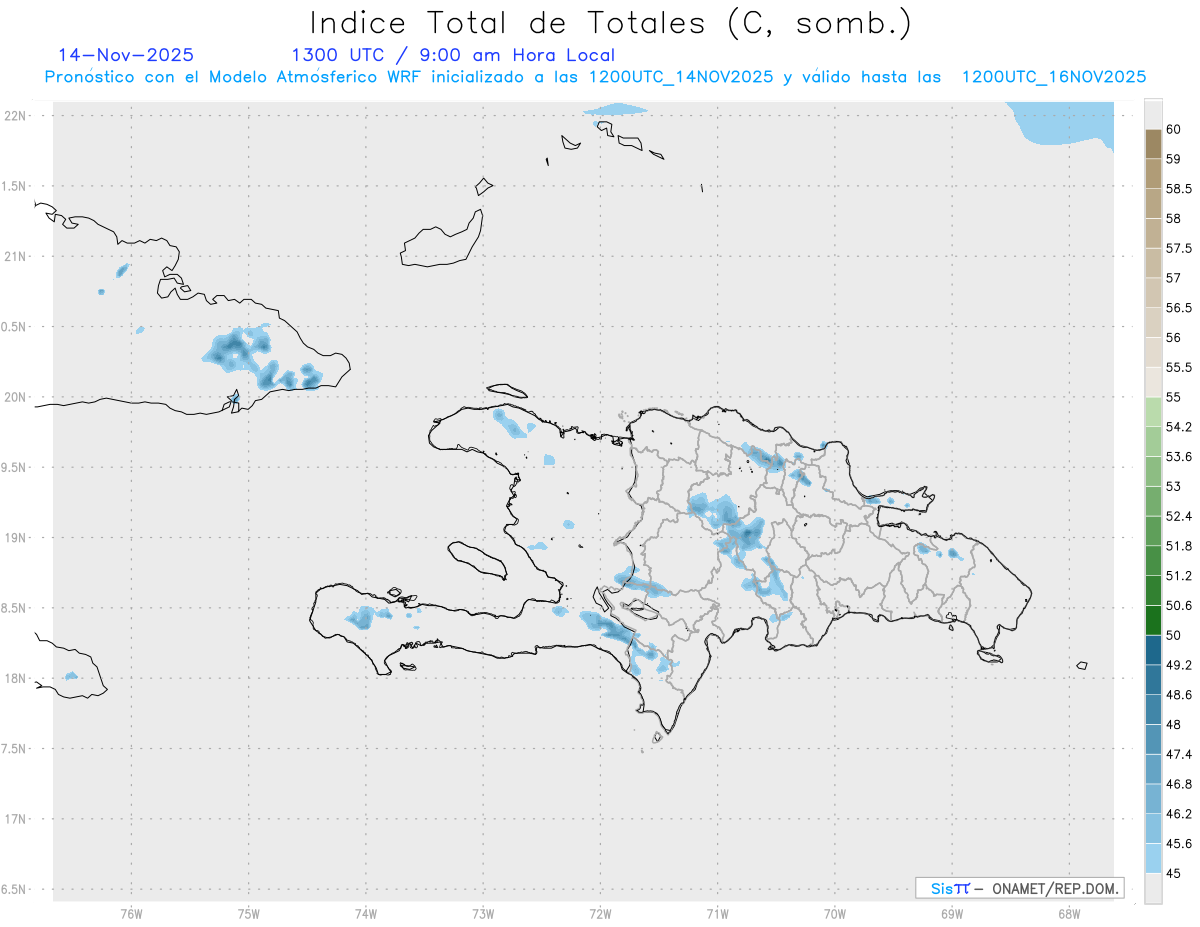This screenshot has height=927, width=1200.
Task: Click the legend value "56.5"
Action: pyautogui.click(x=1179, y=308)
